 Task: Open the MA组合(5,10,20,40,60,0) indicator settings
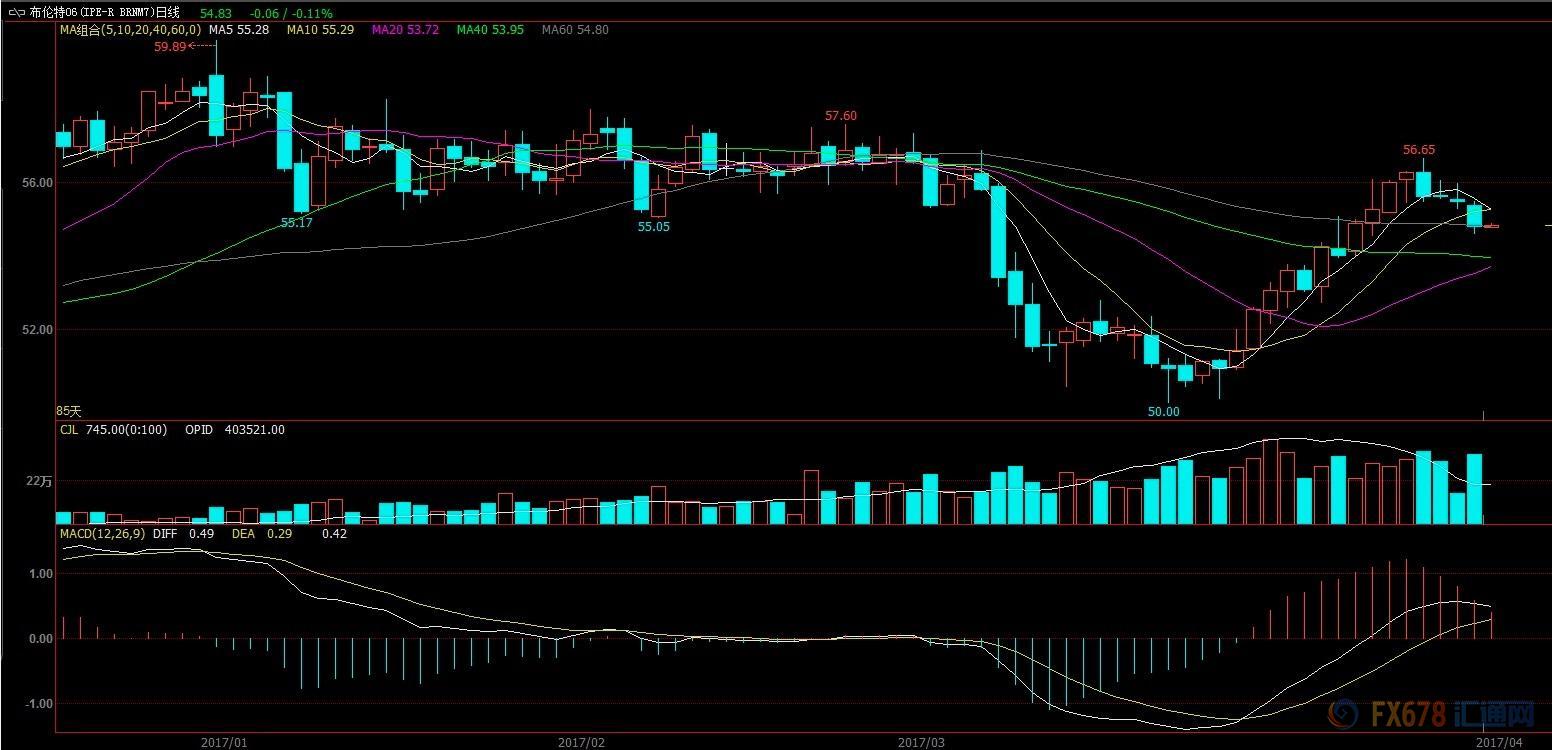point(130,30)
